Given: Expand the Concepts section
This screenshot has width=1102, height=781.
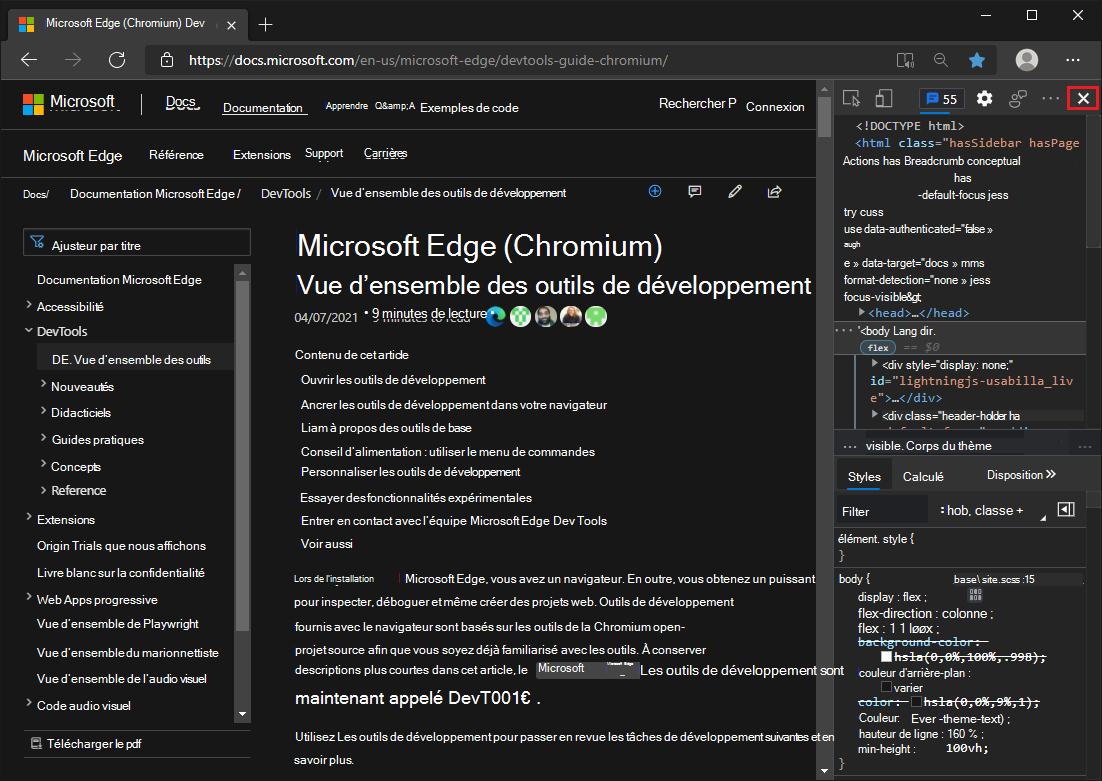Looking at the screenshot, I should click(x=44, y=465).
